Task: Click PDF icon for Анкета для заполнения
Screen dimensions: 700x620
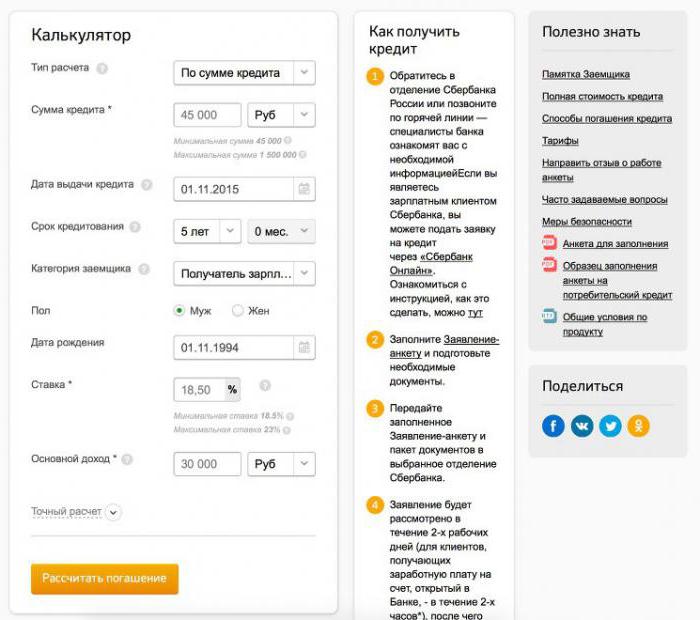Action: [x=549, y=242]
